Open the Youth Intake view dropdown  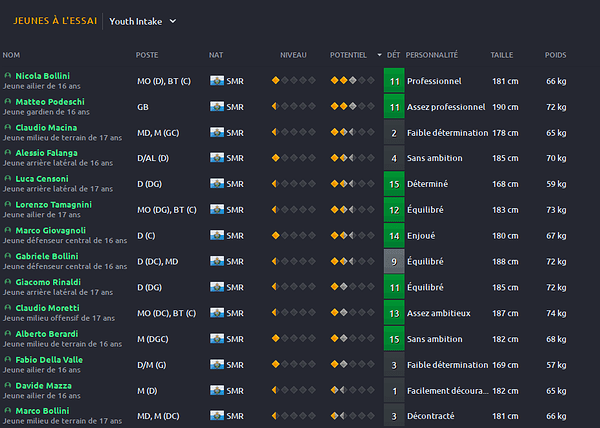[142, 21]
